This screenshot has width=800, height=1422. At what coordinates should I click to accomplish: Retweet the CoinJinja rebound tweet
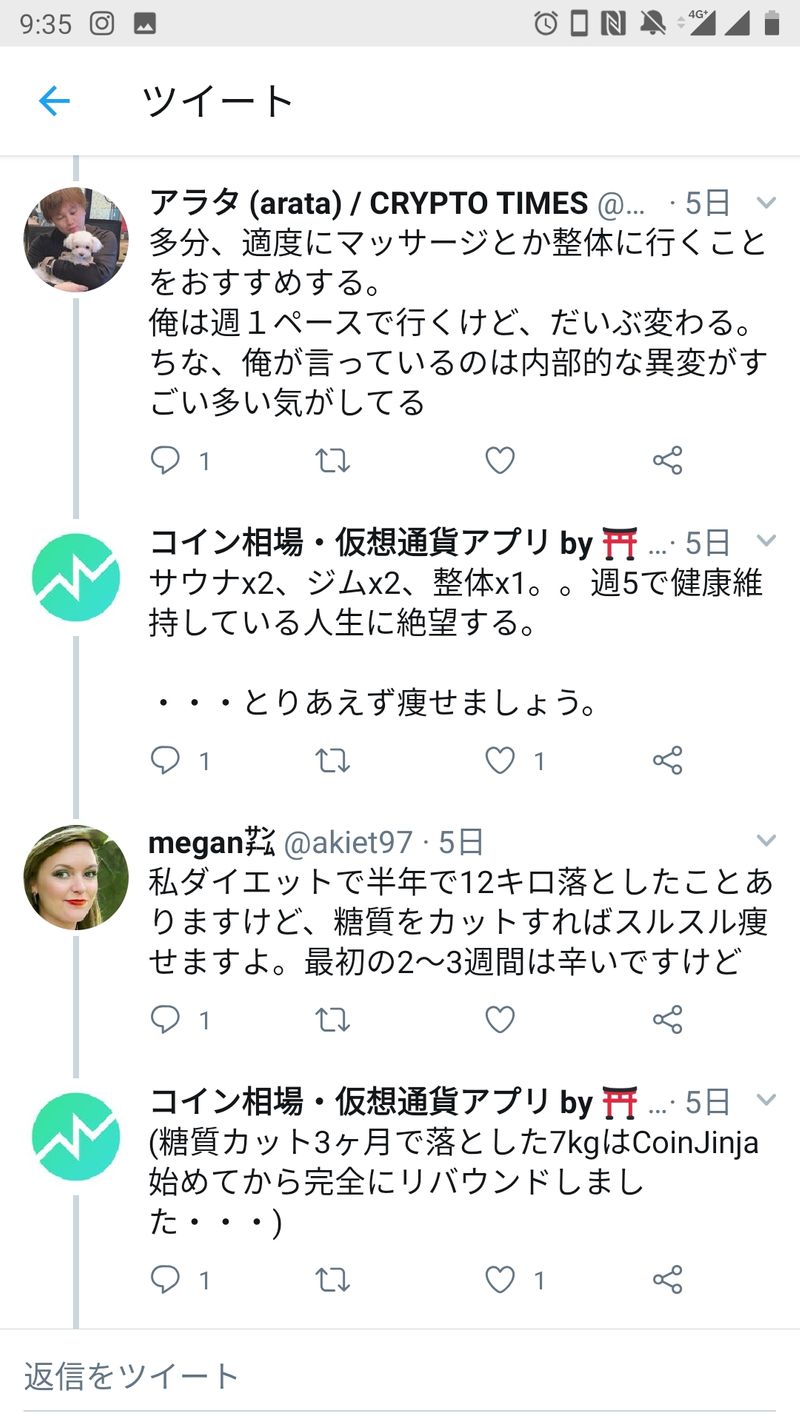pos(332,1279)
